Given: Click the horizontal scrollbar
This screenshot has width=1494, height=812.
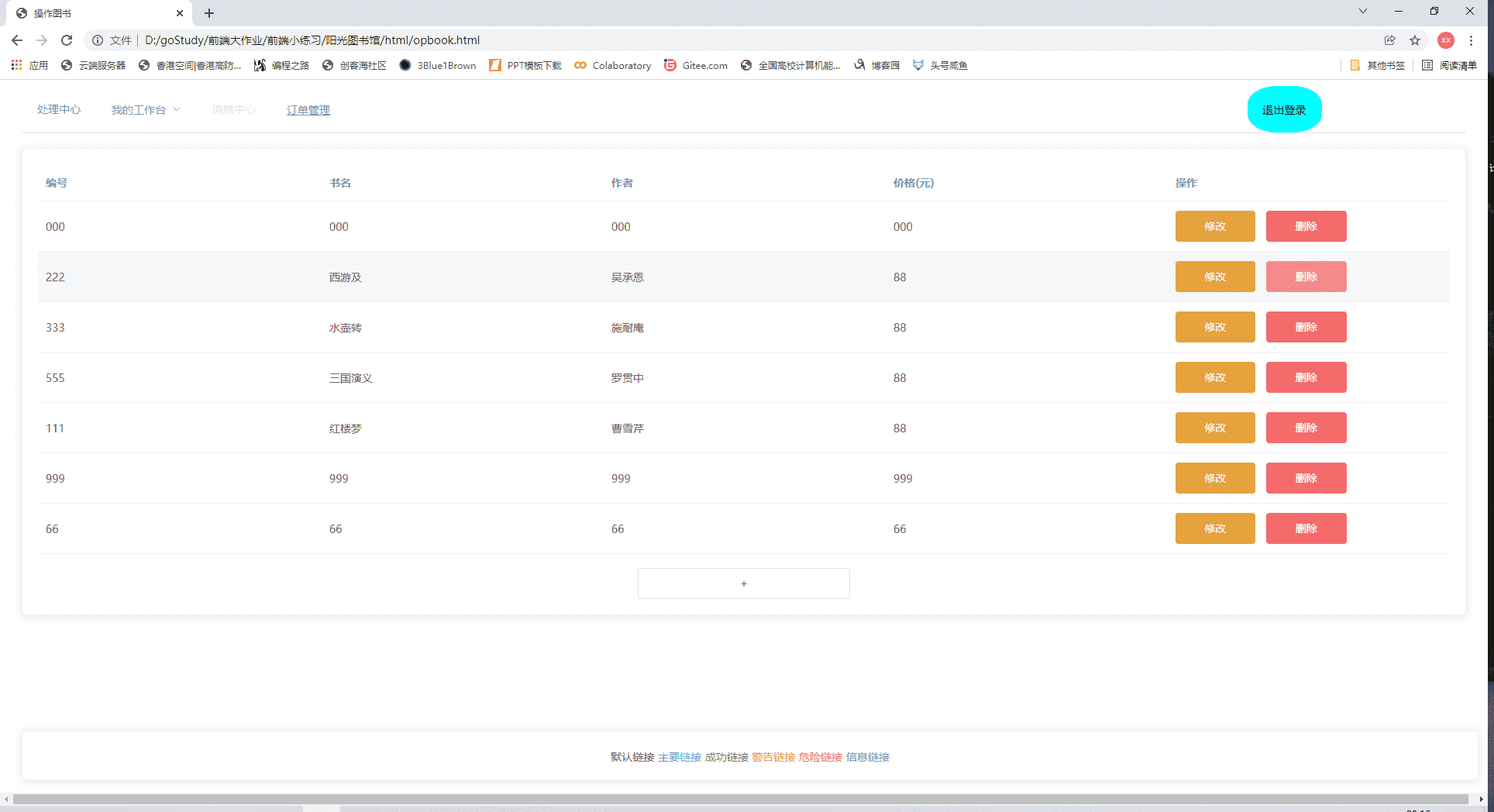Looking at the screenshot, I should point(740,799).
